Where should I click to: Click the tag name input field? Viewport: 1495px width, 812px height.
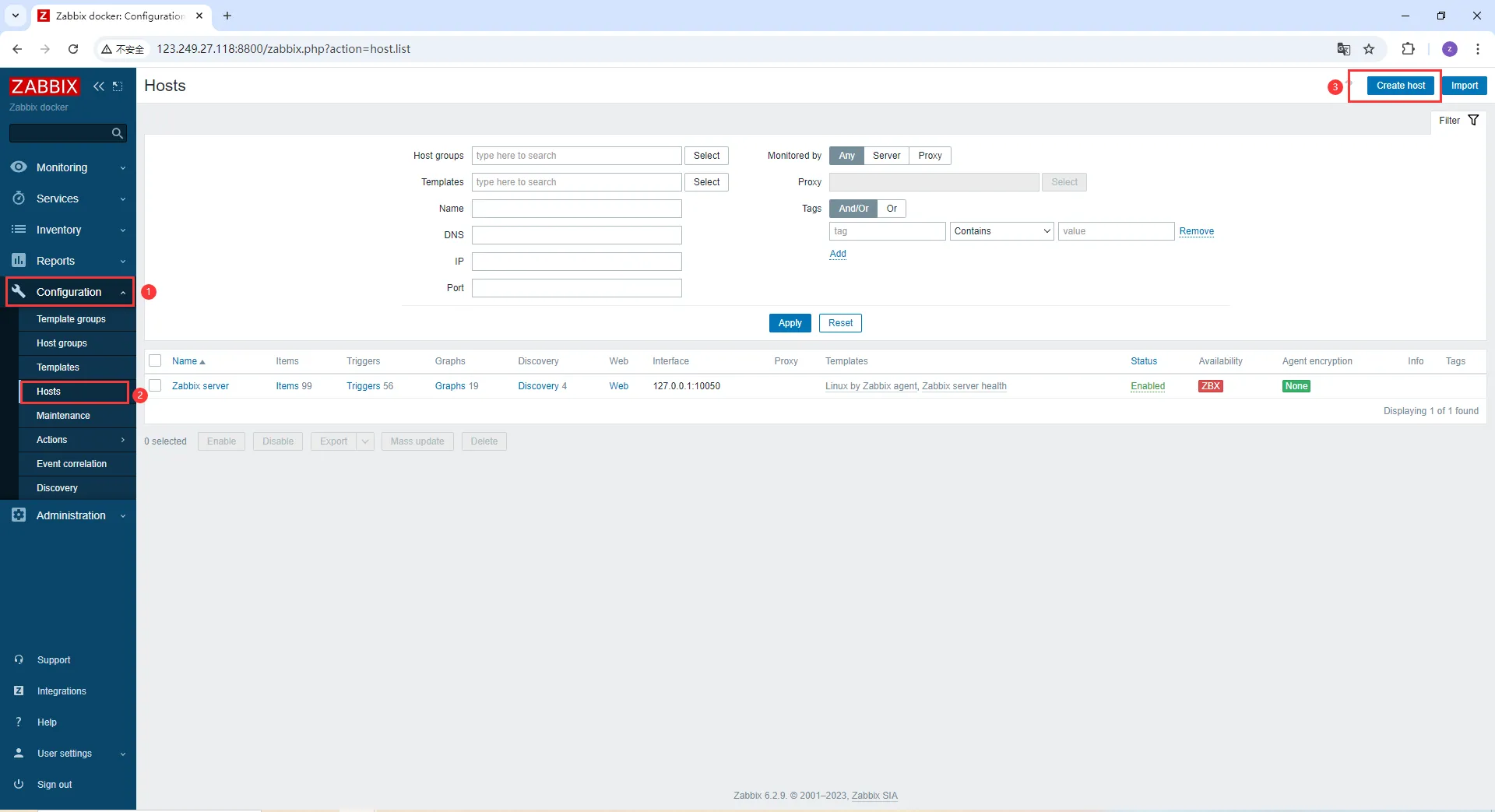(888, 231)
